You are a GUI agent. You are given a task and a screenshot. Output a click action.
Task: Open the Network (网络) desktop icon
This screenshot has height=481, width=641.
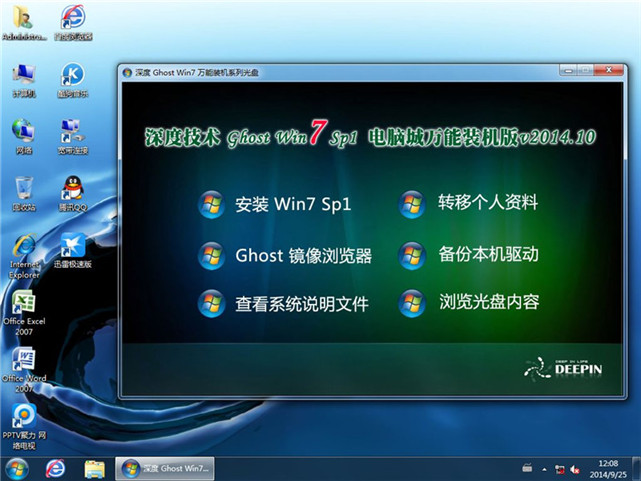24,136
